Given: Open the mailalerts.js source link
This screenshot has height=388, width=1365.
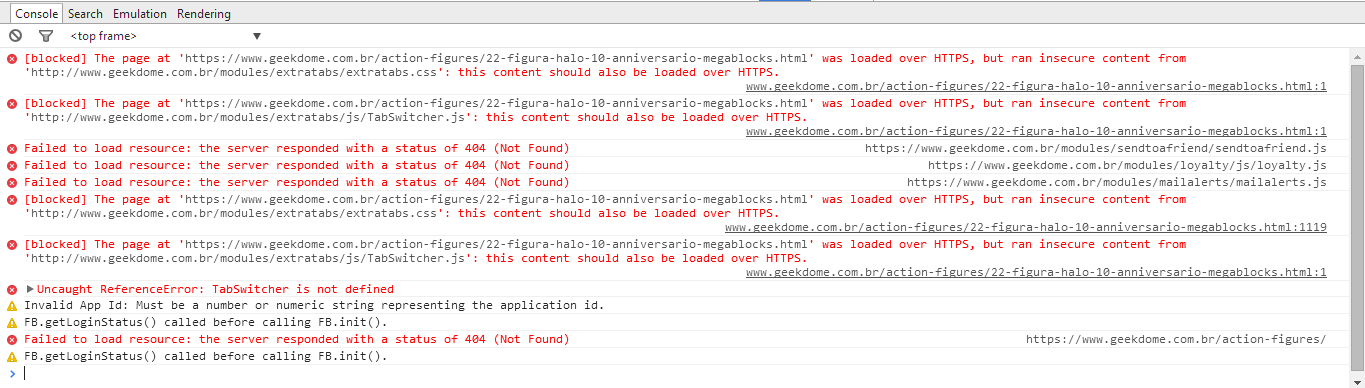Looking at the screenshot, I should [1117, 183].
